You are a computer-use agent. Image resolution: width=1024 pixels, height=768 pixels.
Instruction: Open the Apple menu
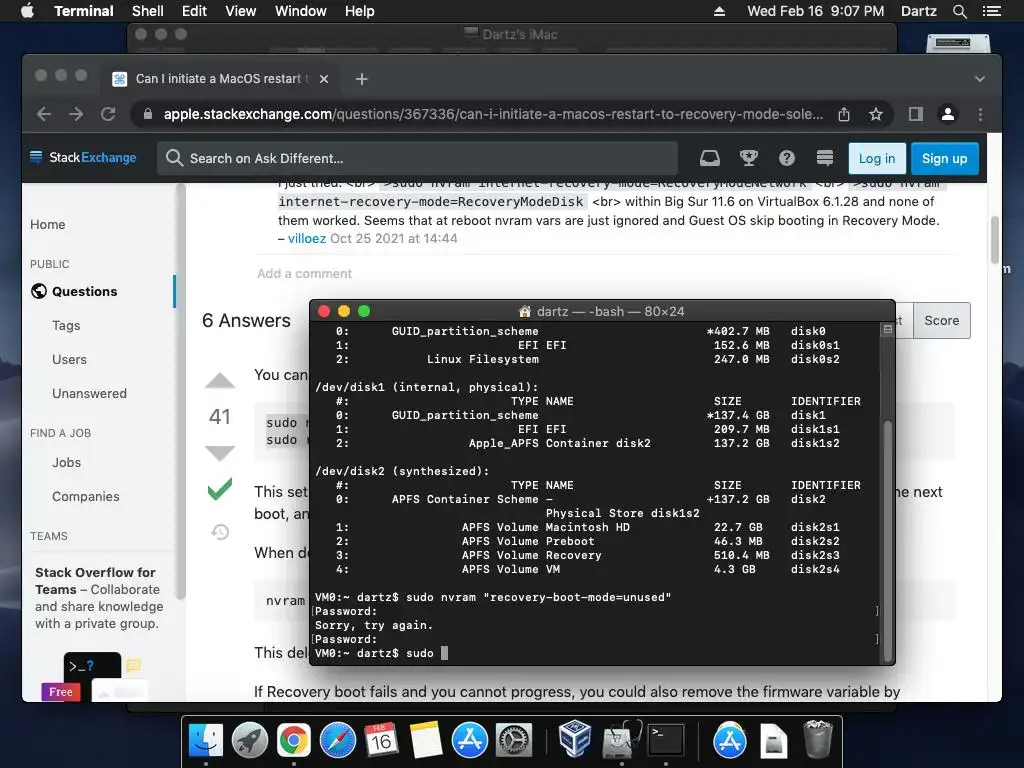click(x=27, y=11)
